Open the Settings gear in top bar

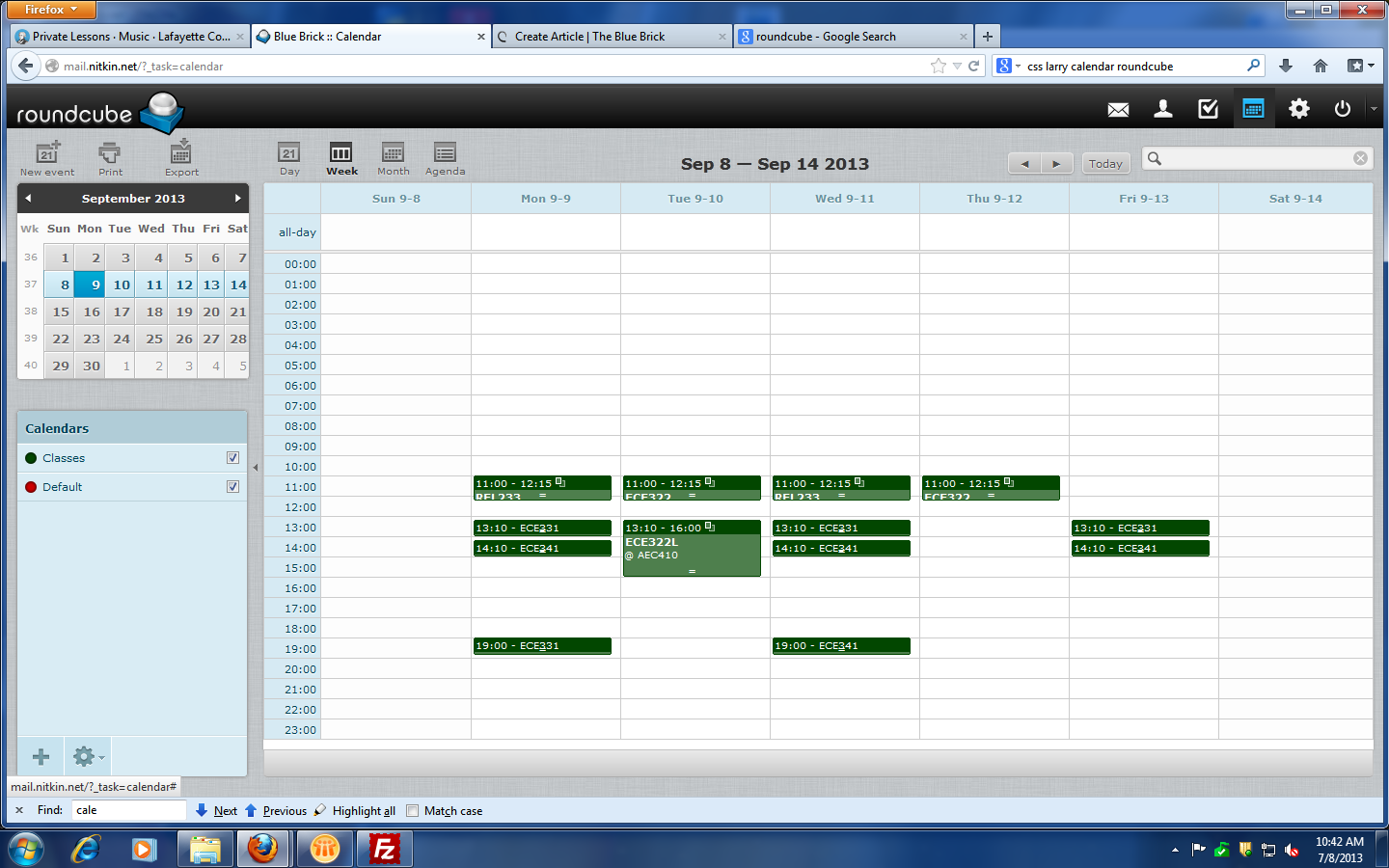[x=1299, y=109]
